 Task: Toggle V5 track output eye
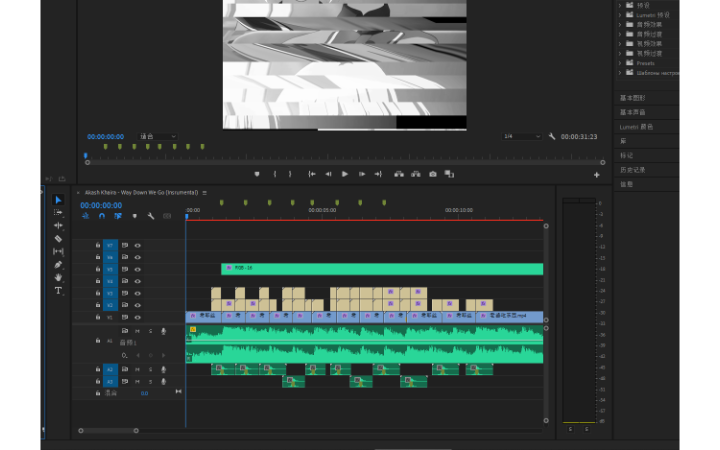click(137, 270)
